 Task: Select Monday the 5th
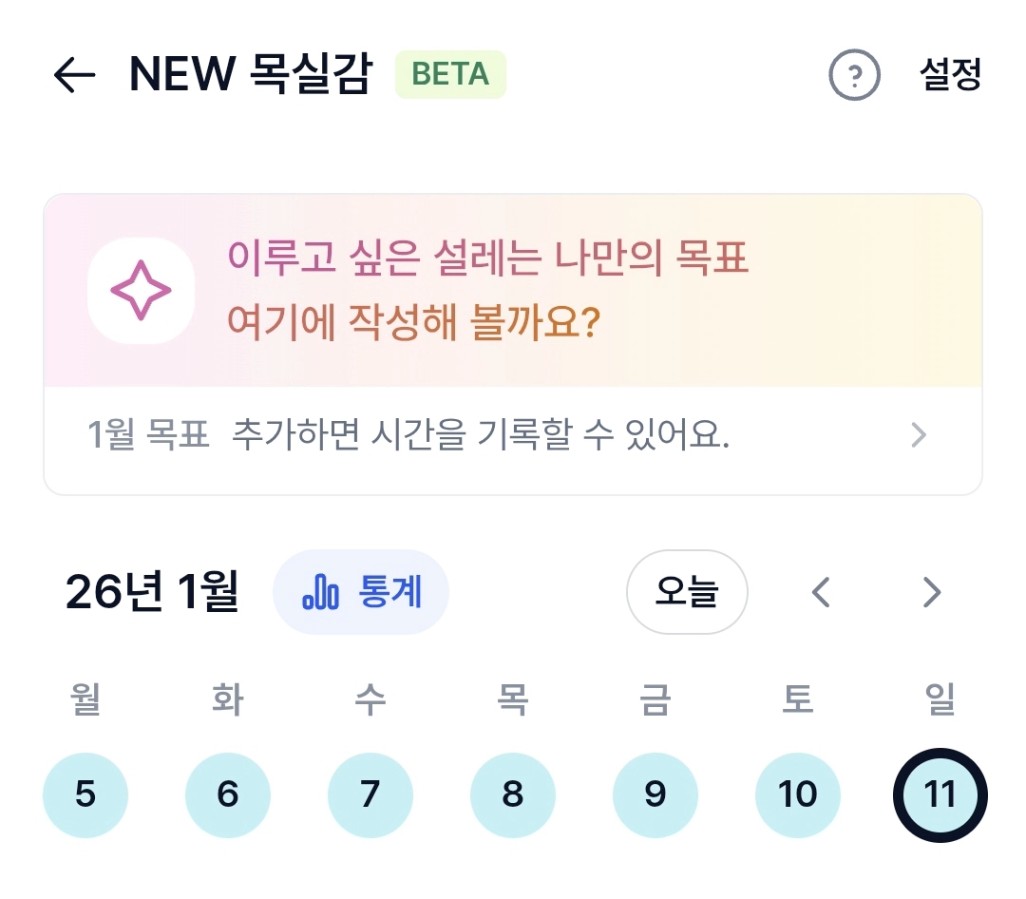pyautogui.click(x=85, y=795)
